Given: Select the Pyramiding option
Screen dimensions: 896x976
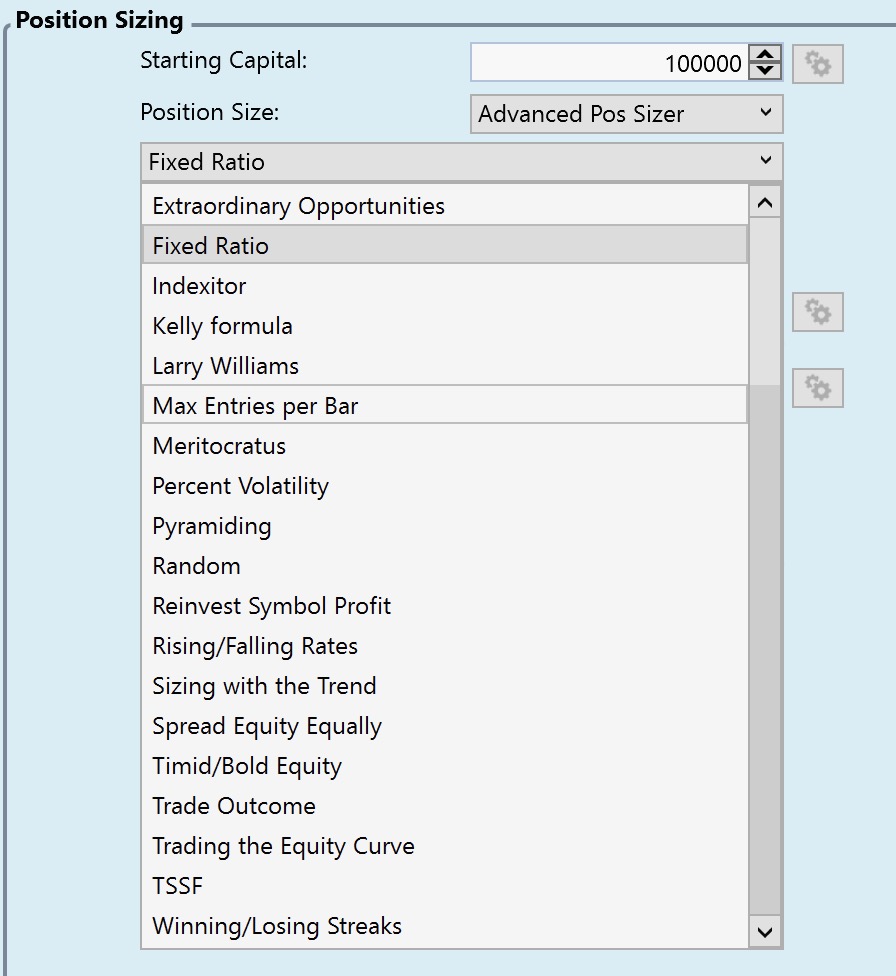Looking at the screenshot, I should pos(211,526).
